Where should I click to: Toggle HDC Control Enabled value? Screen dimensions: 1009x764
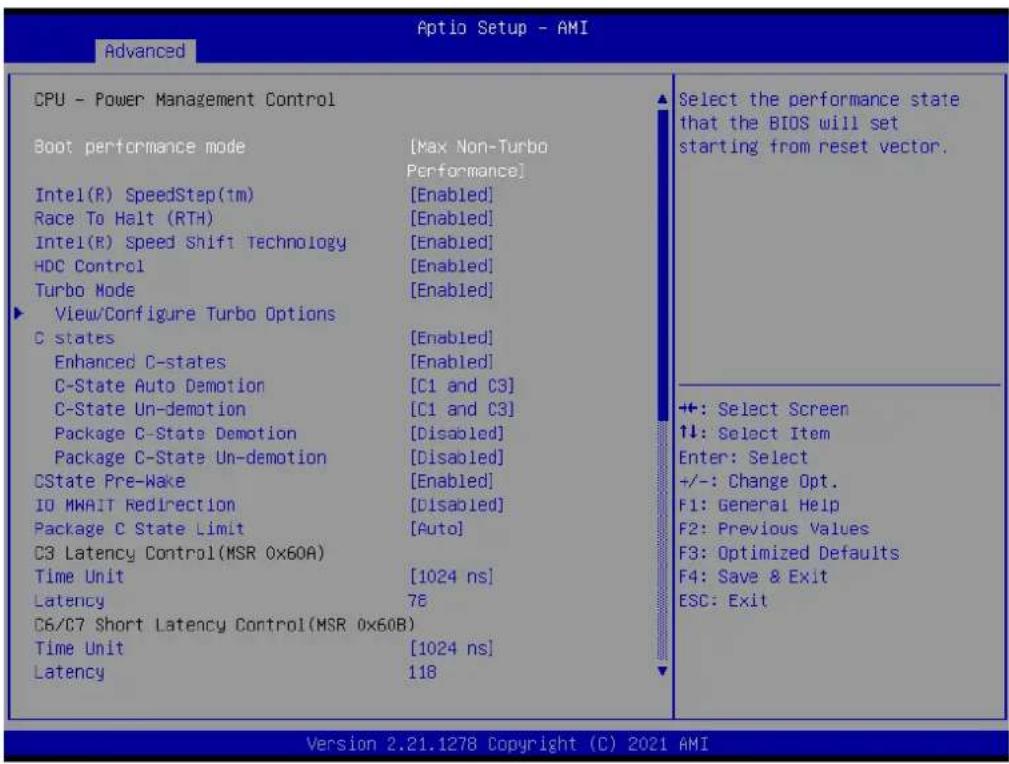[451, 266]
